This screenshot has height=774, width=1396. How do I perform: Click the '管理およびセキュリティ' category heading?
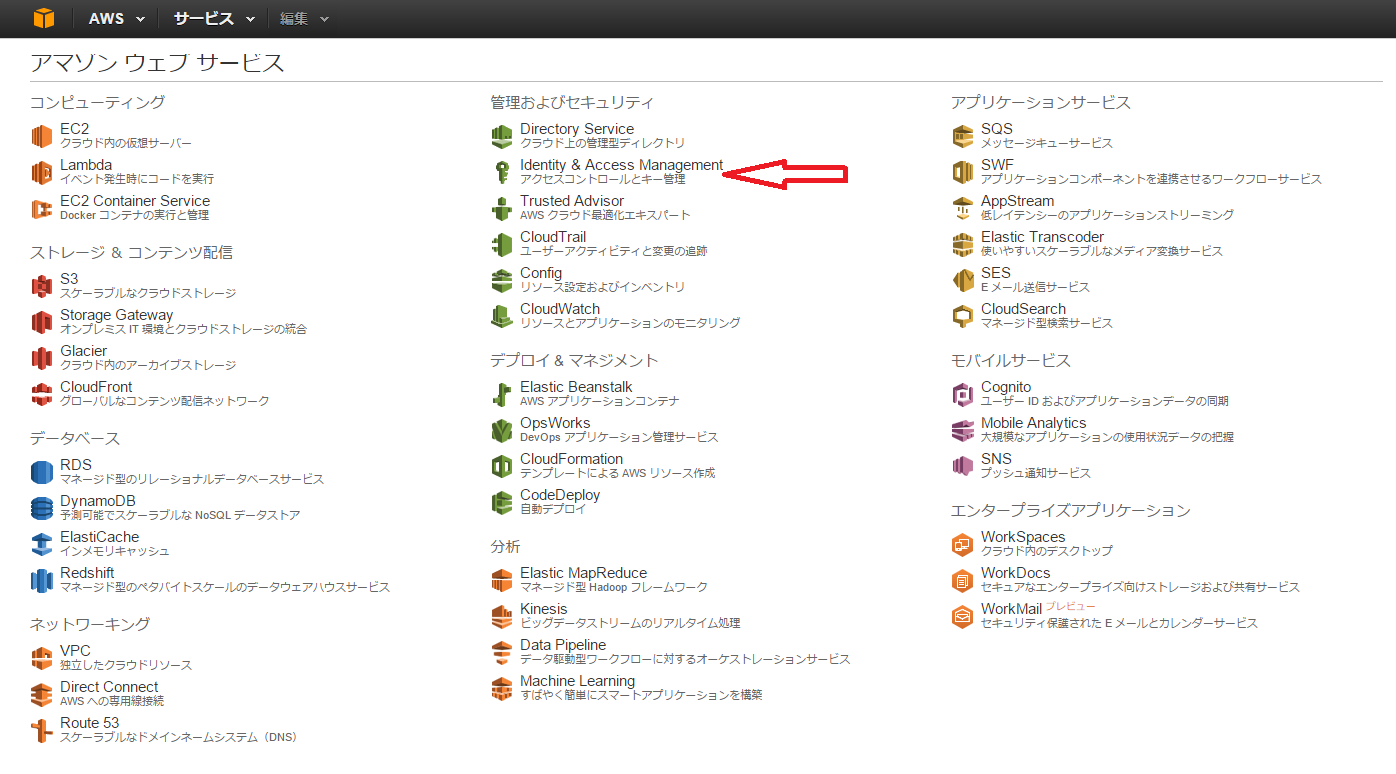tap(572, 102)
